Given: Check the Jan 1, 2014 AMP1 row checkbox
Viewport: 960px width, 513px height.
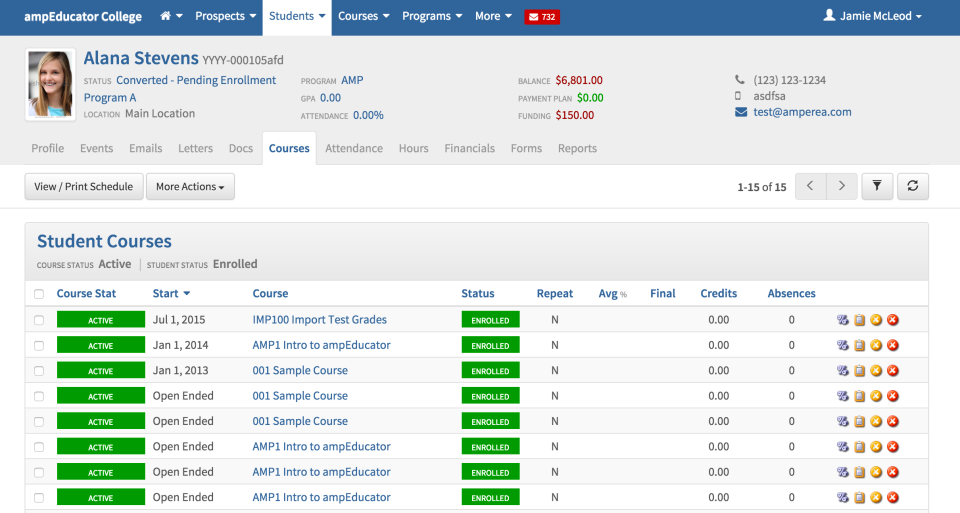Looking at the screenshot, I should [39, 346].
